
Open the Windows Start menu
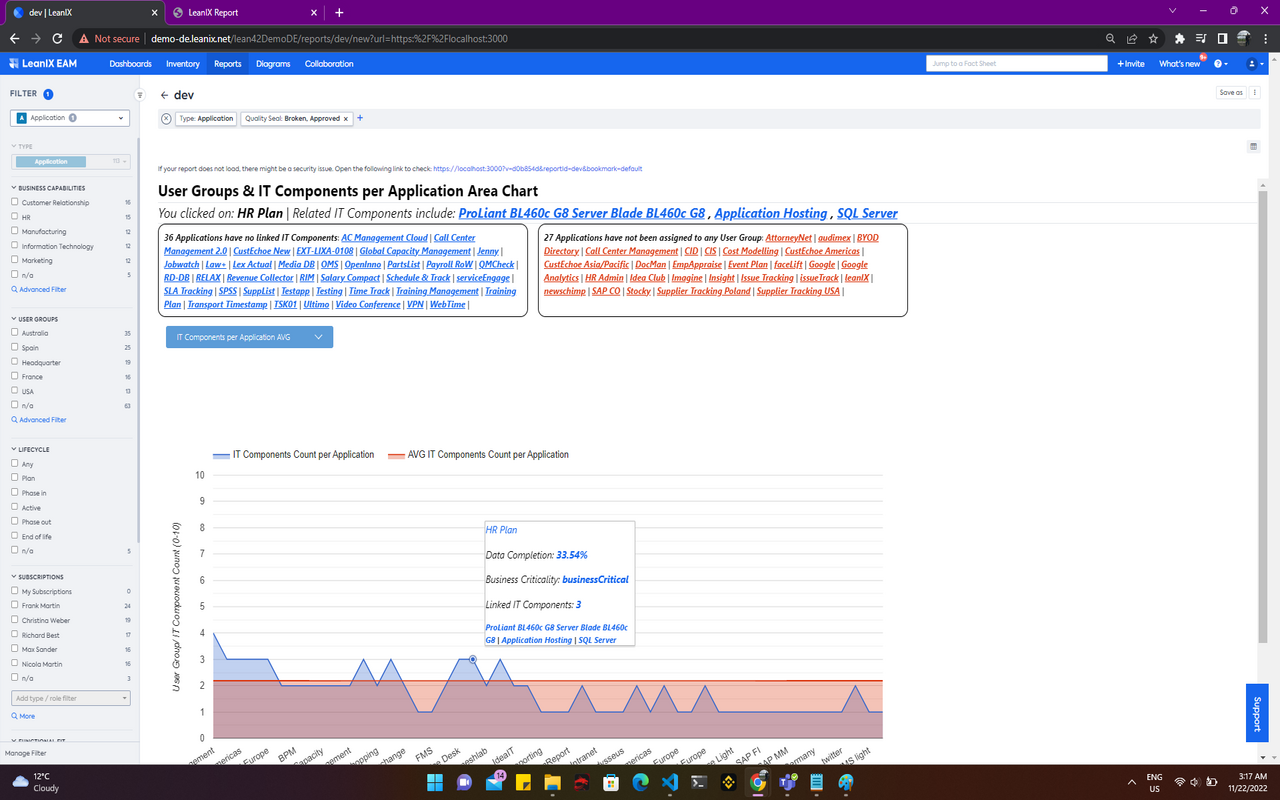[434, 782]
